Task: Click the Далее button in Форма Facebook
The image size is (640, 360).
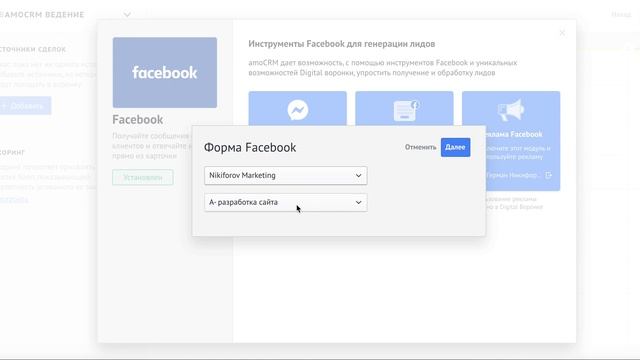Action: pyautogui.click(x=455, y=147)
